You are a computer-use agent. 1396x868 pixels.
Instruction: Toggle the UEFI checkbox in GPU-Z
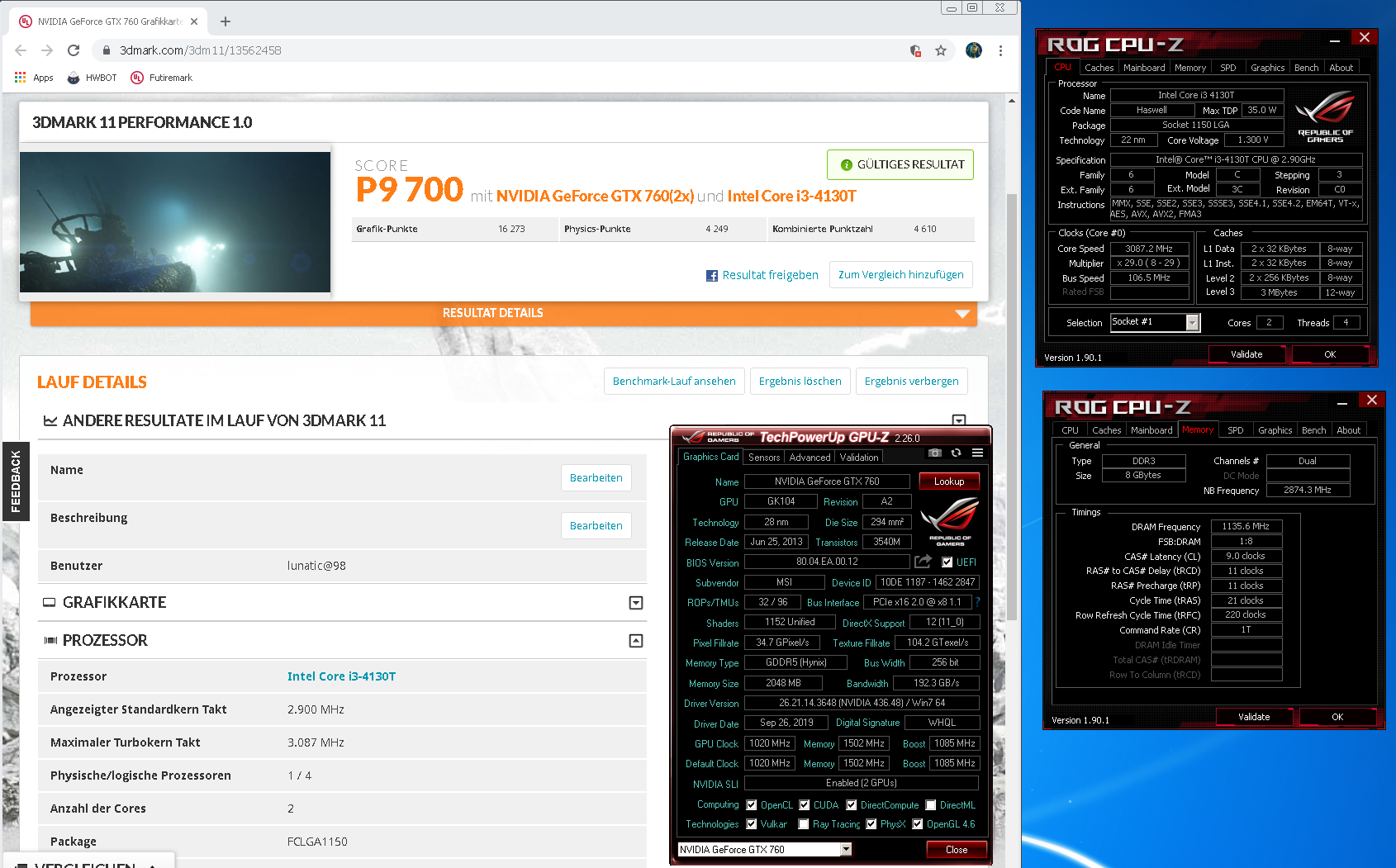point(947,562)
